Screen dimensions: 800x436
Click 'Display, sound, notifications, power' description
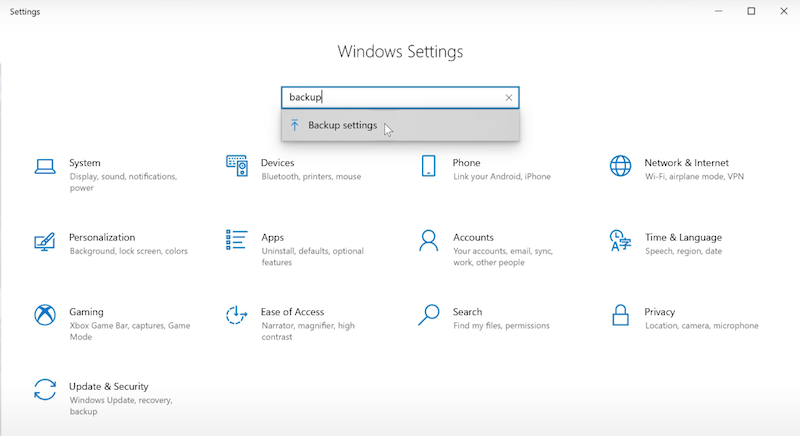123,182
